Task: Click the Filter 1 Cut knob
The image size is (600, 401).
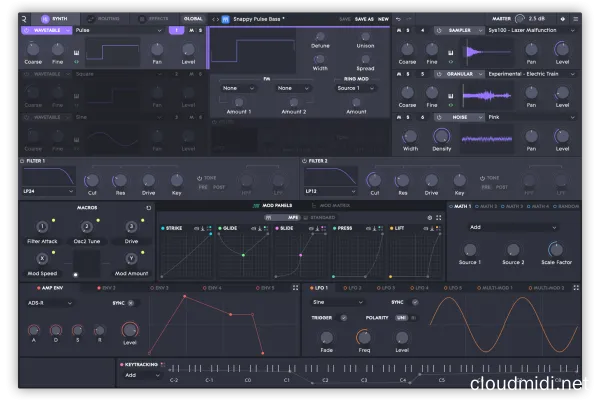Action: coord(92,180)
